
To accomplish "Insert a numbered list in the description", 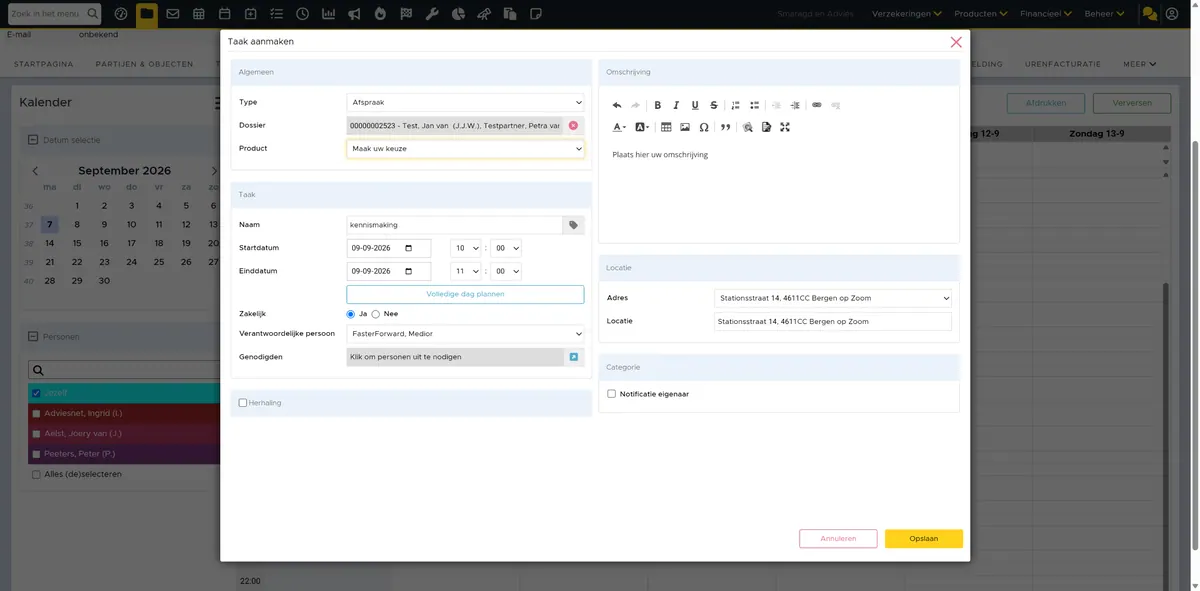I will pyautogui.click(x=736, y=105).
